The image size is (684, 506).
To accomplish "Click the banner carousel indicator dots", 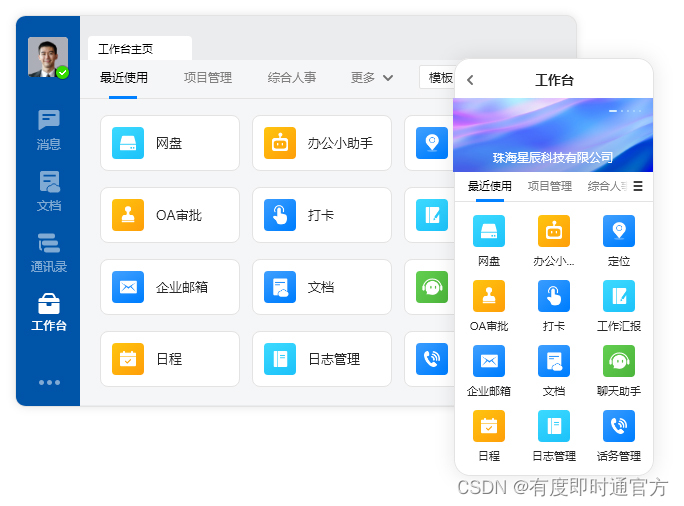I will [x=625, y=111].
